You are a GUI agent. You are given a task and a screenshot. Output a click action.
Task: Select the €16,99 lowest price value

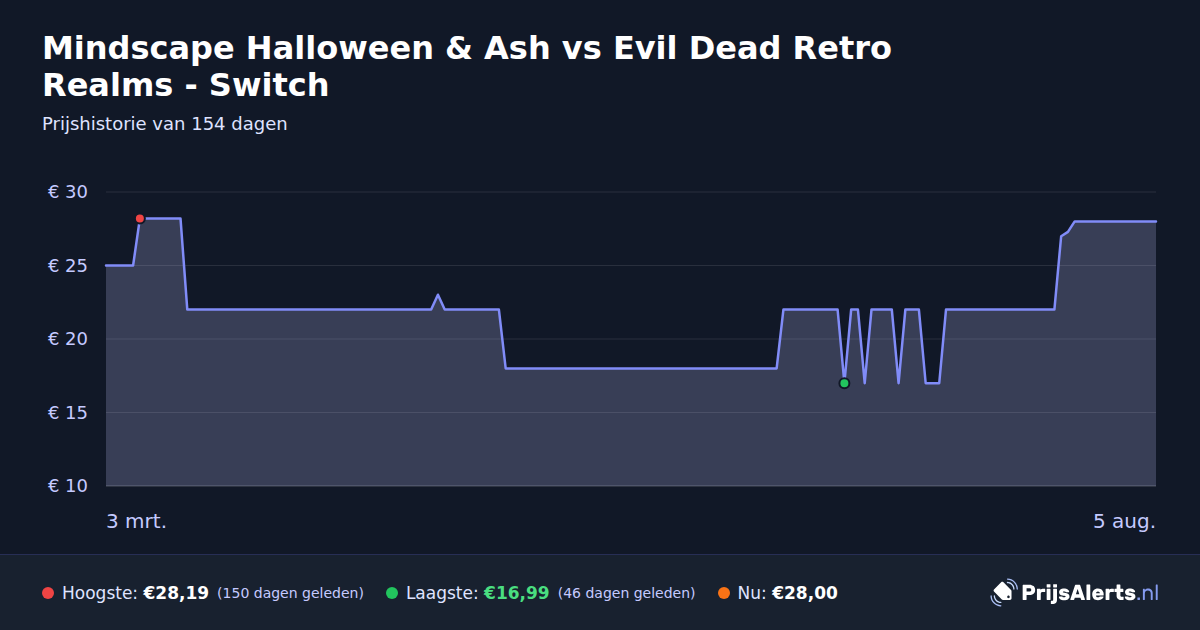click(516, 593)
